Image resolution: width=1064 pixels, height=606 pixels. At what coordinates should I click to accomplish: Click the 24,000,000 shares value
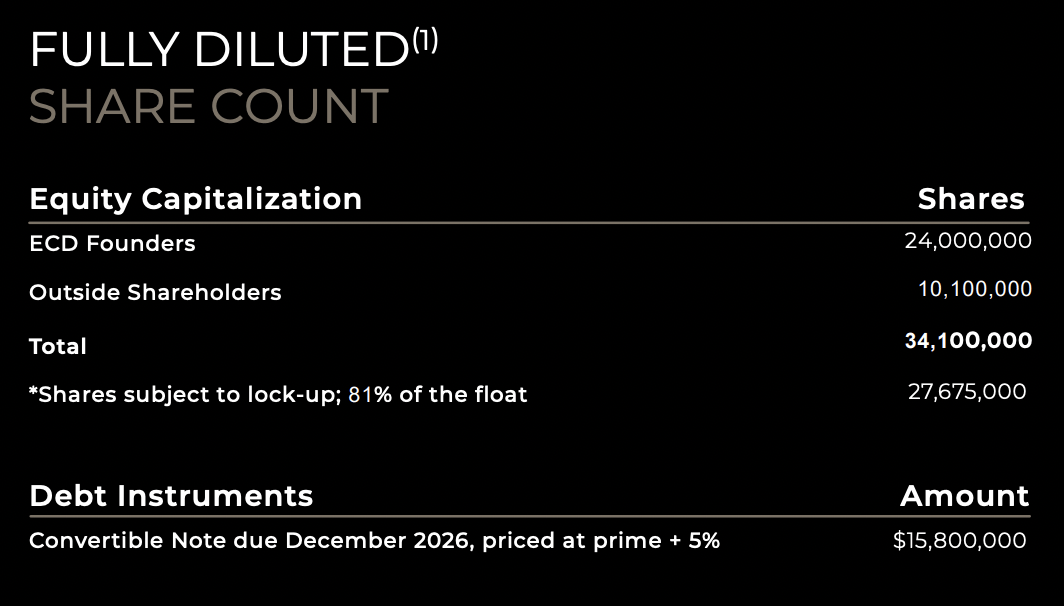tap(967, 241)
